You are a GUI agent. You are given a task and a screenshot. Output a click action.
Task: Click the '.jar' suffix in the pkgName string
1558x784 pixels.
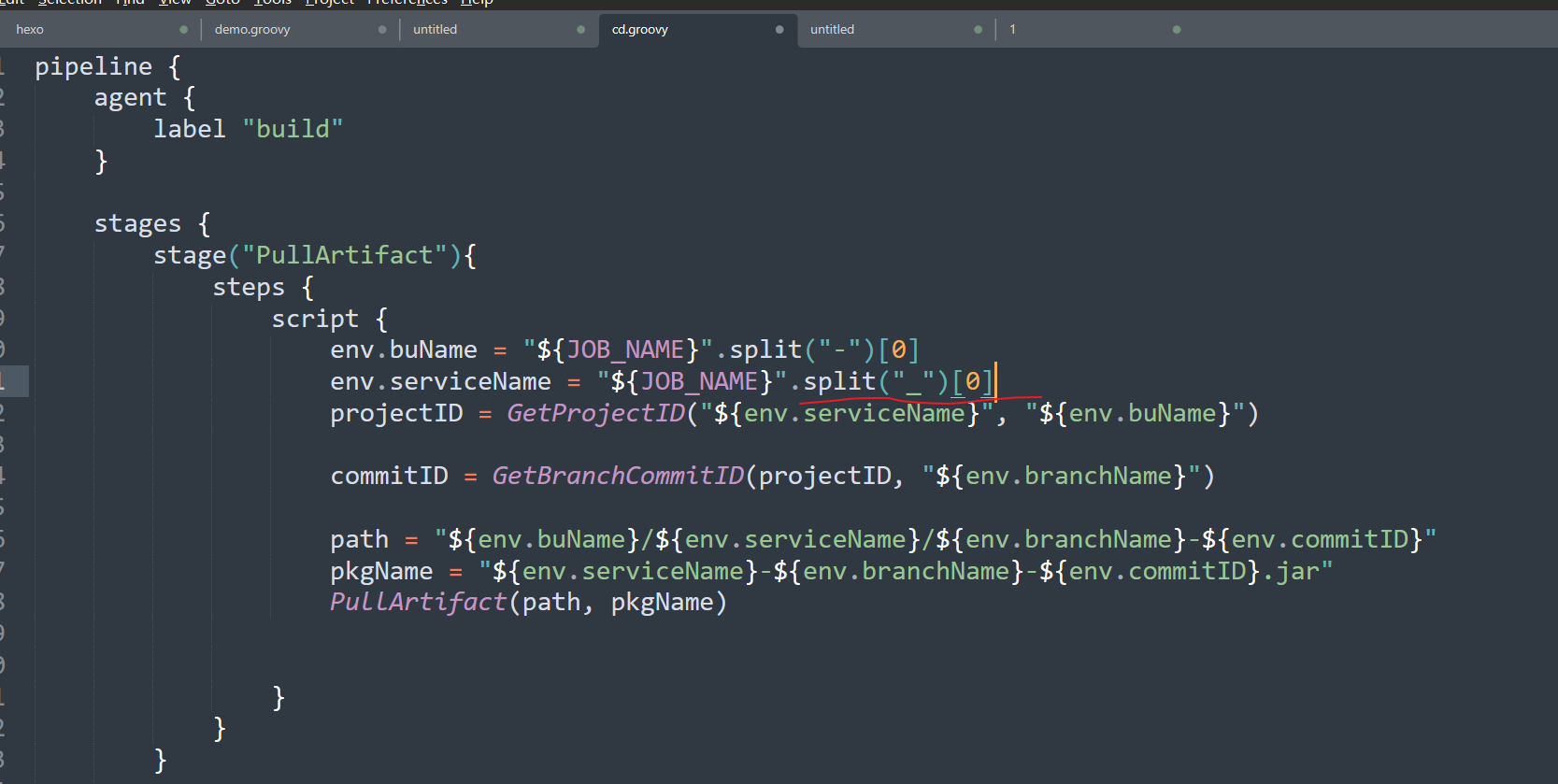pyautogui.click(x=1291, y=571)
